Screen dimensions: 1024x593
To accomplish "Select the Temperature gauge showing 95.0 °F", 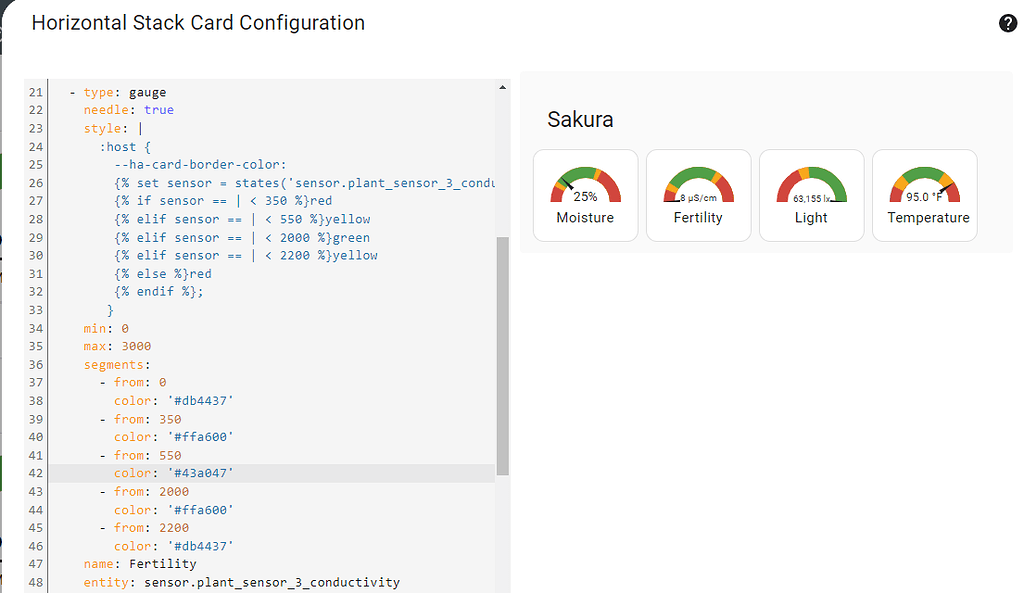I will pos(925,195).
